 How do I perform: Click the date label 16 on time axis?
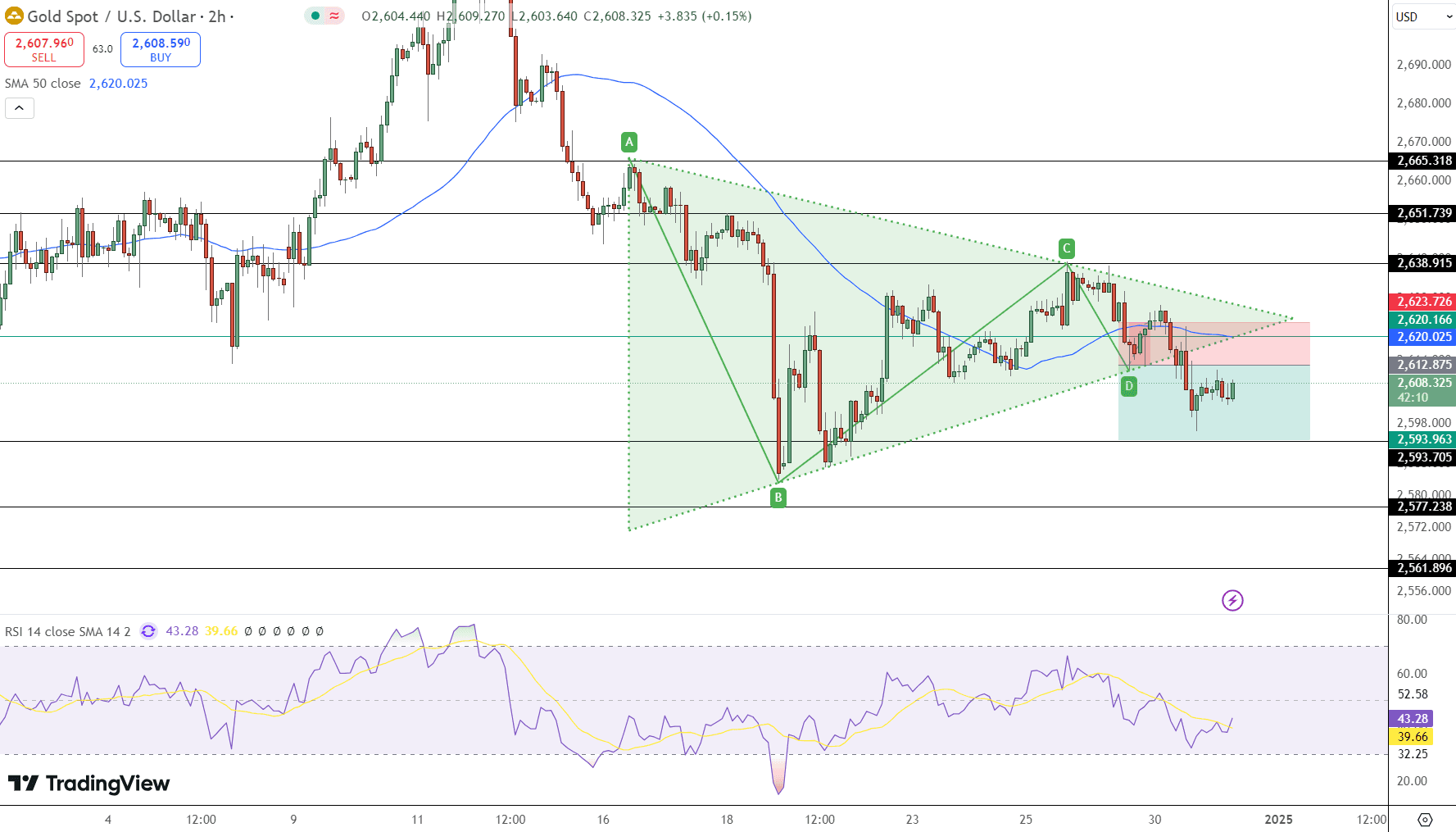click(x=603, y=820)
